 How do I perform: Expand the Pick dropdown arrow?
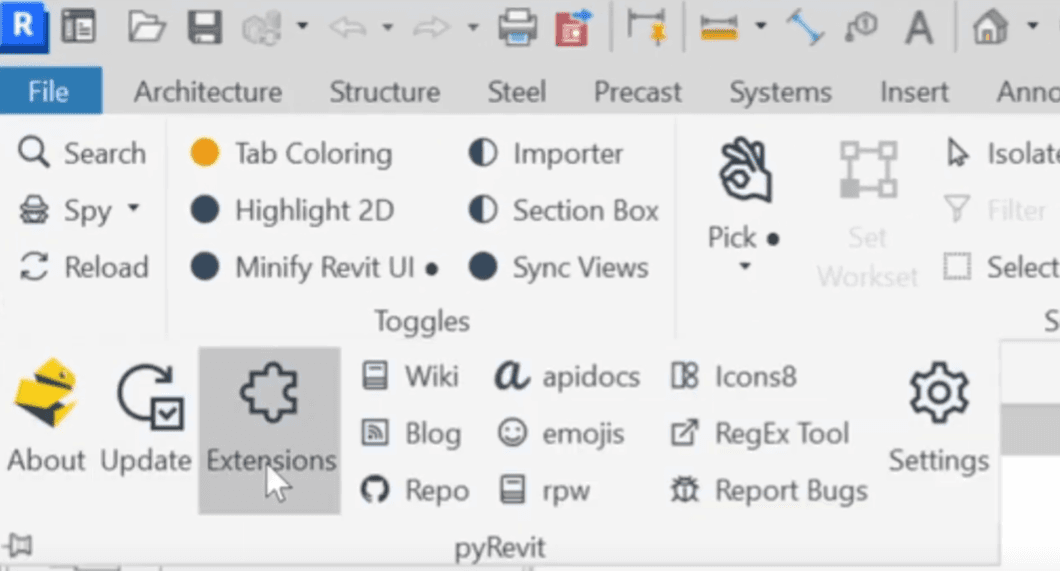pyautogui.click(x=744, y=266)
